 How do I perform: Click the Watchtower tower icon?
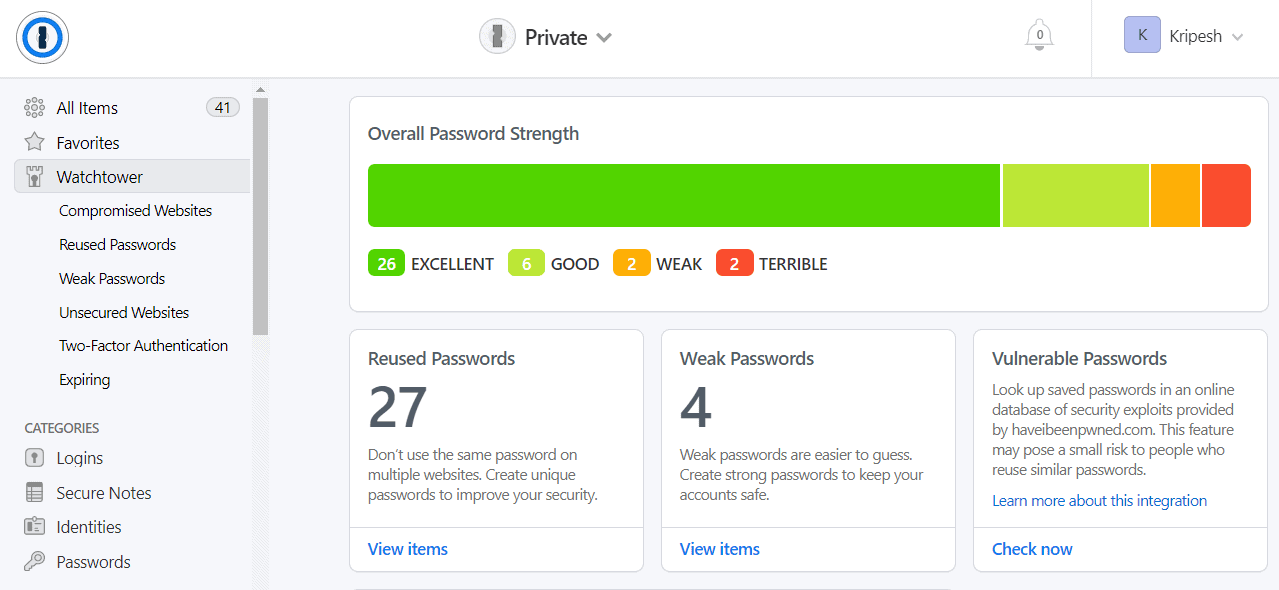coord(35,177)
